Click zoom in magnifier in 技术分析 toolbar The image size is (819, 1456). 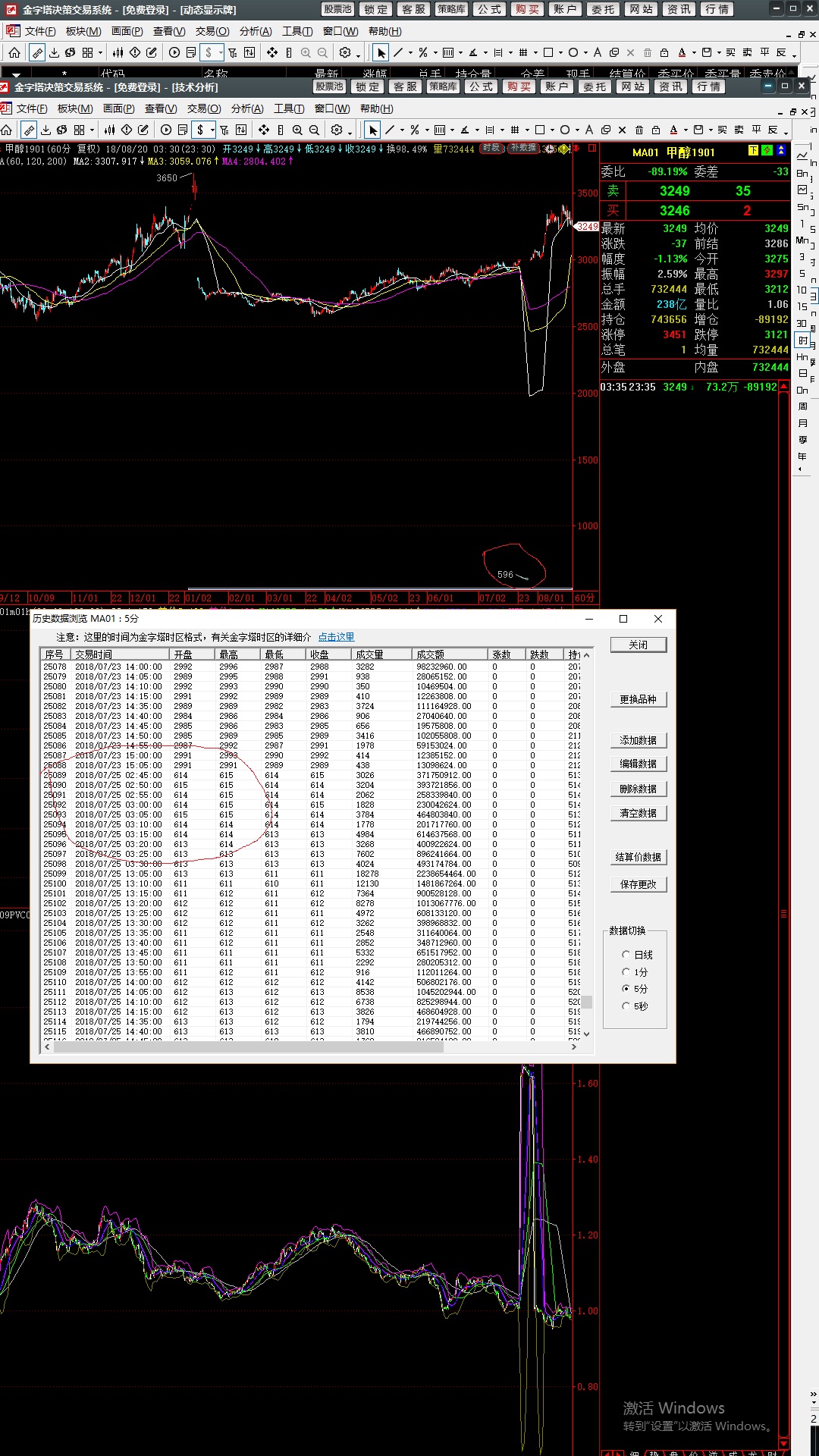coord(297,130)
